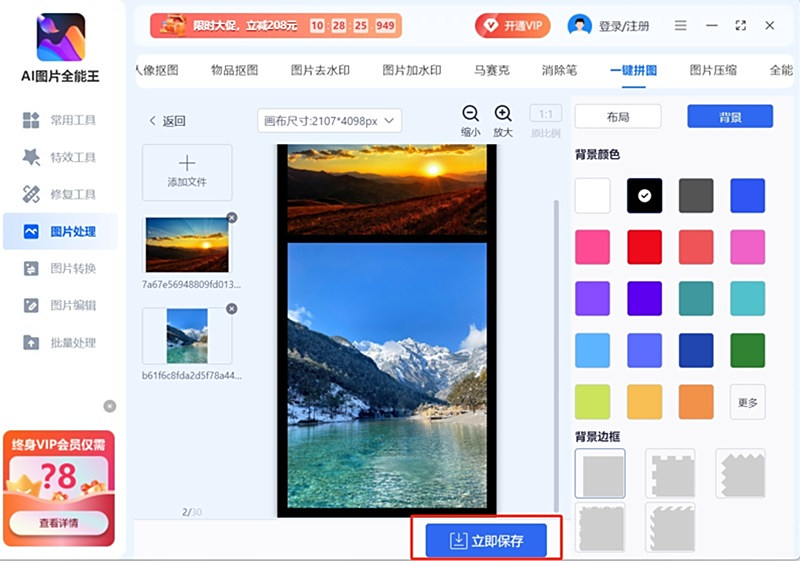Pick the dark green background swatch

(x=747, y=350)
